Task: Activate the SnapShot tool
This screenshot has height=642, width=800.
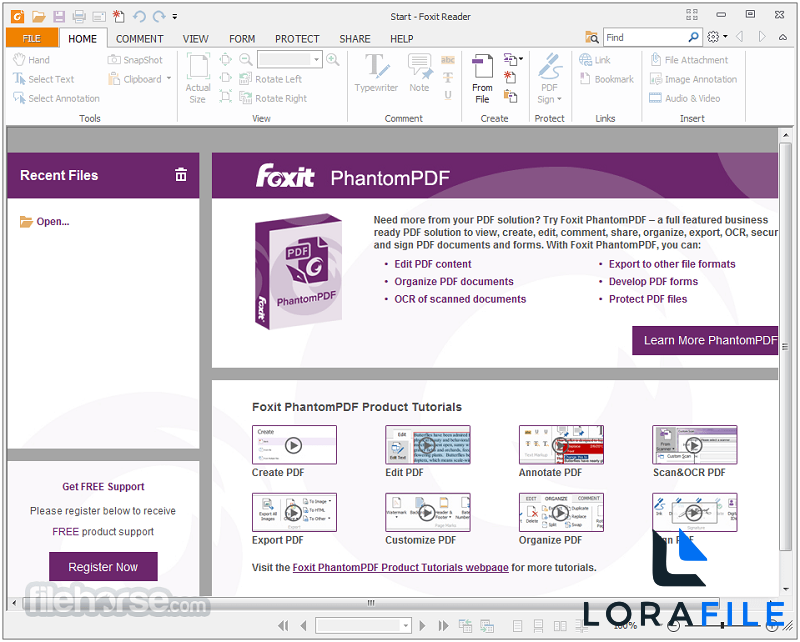Action: (135, 60)
